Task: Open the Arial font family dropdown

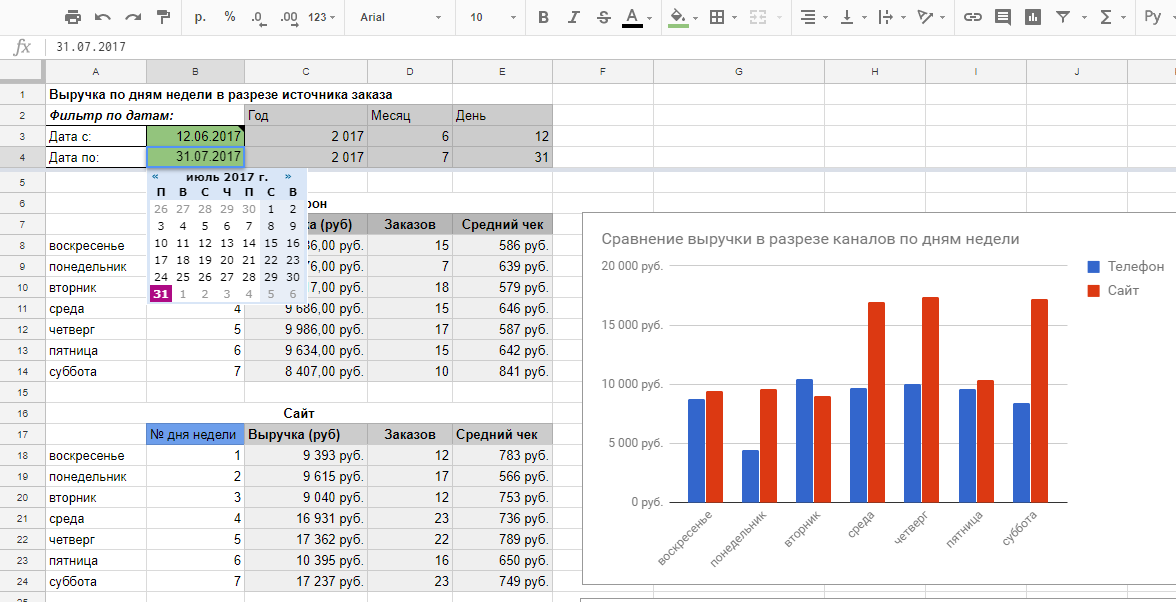Action: pyautogui.click(x=400, y=17)
